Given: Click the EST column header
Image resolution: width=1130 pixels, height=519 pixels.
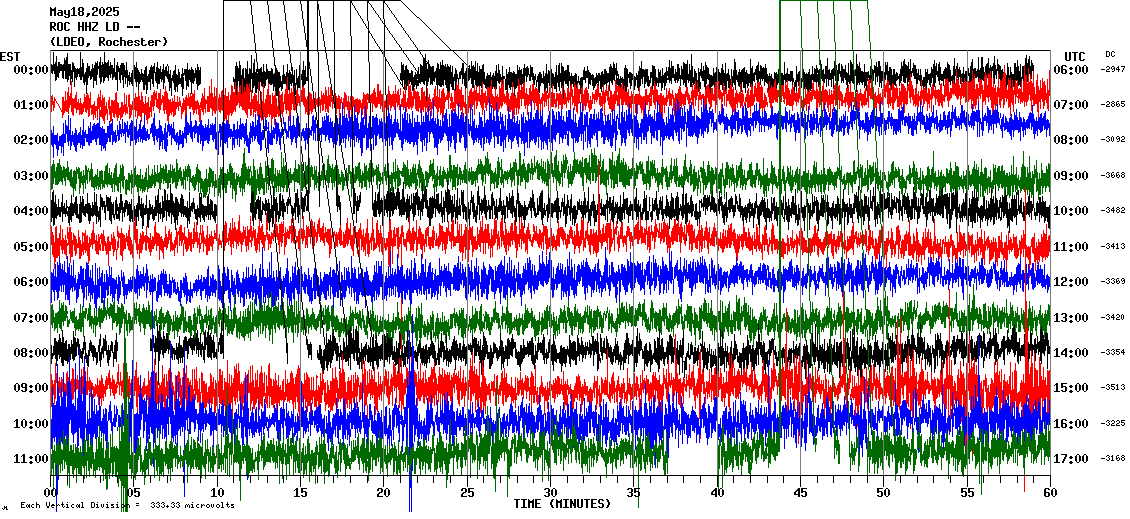Looking at the screenshot, I should click(10, 56).
